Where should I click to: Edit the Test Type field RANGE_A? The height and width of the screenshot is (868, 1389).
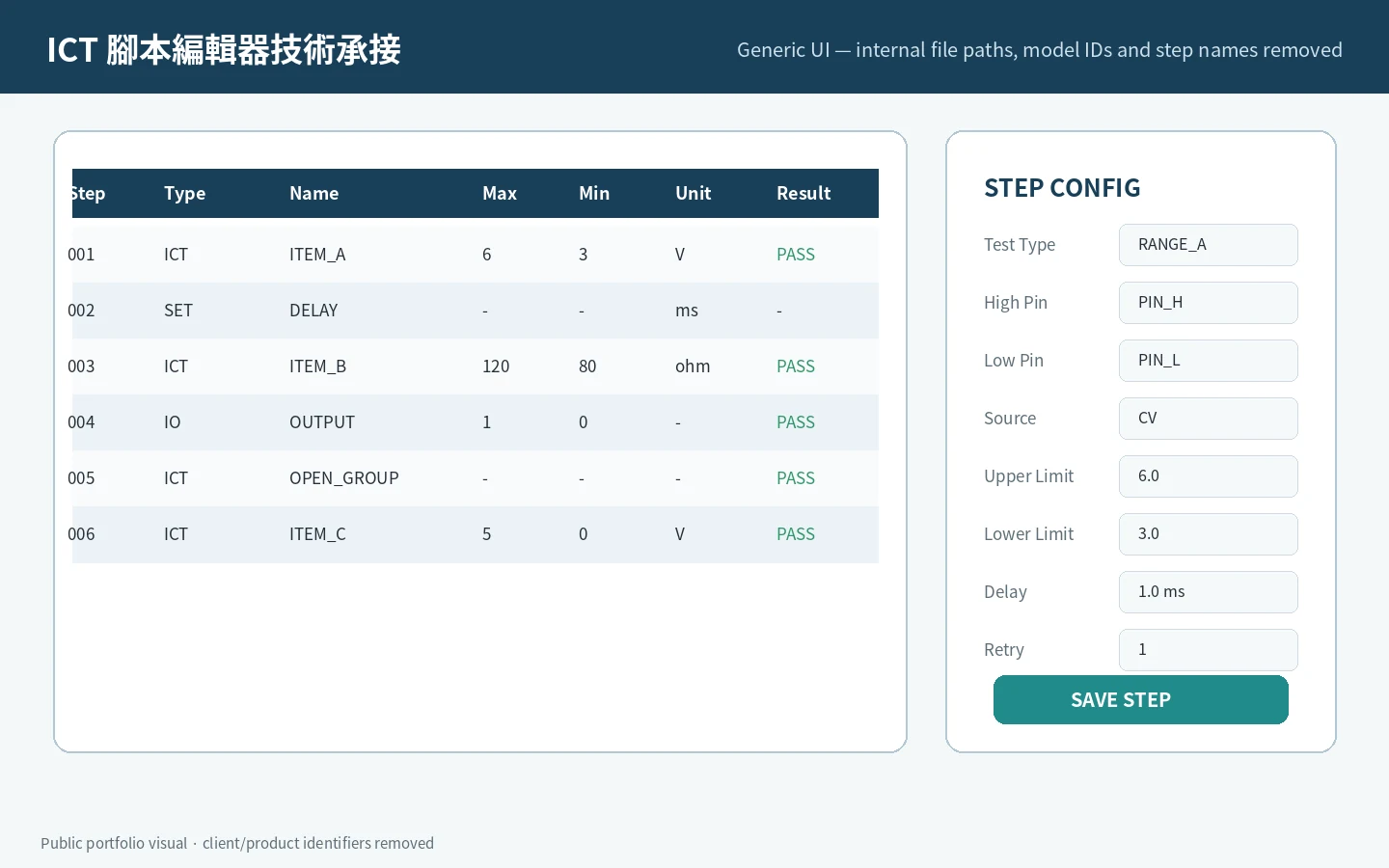(x=1209, y=245)
